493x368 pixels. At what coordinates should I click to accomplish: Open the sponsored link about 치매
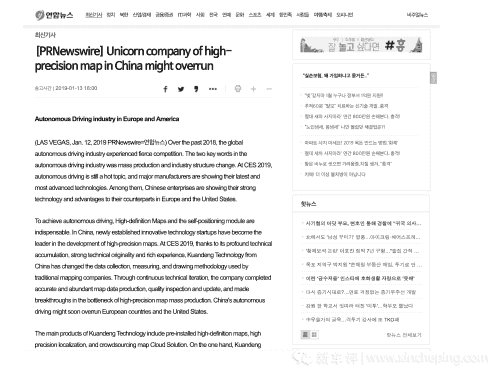point(335,174)
